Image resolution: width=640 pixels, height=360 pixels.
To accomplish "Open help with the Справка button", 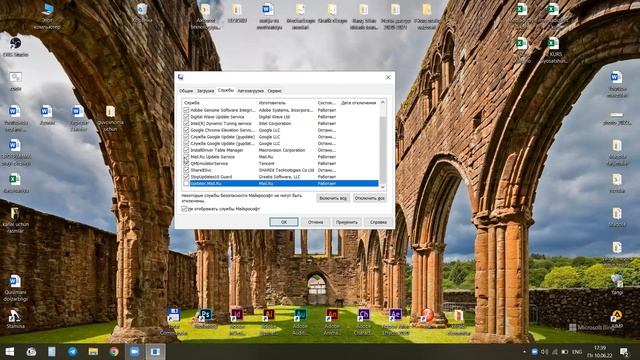I will [378, 222].
